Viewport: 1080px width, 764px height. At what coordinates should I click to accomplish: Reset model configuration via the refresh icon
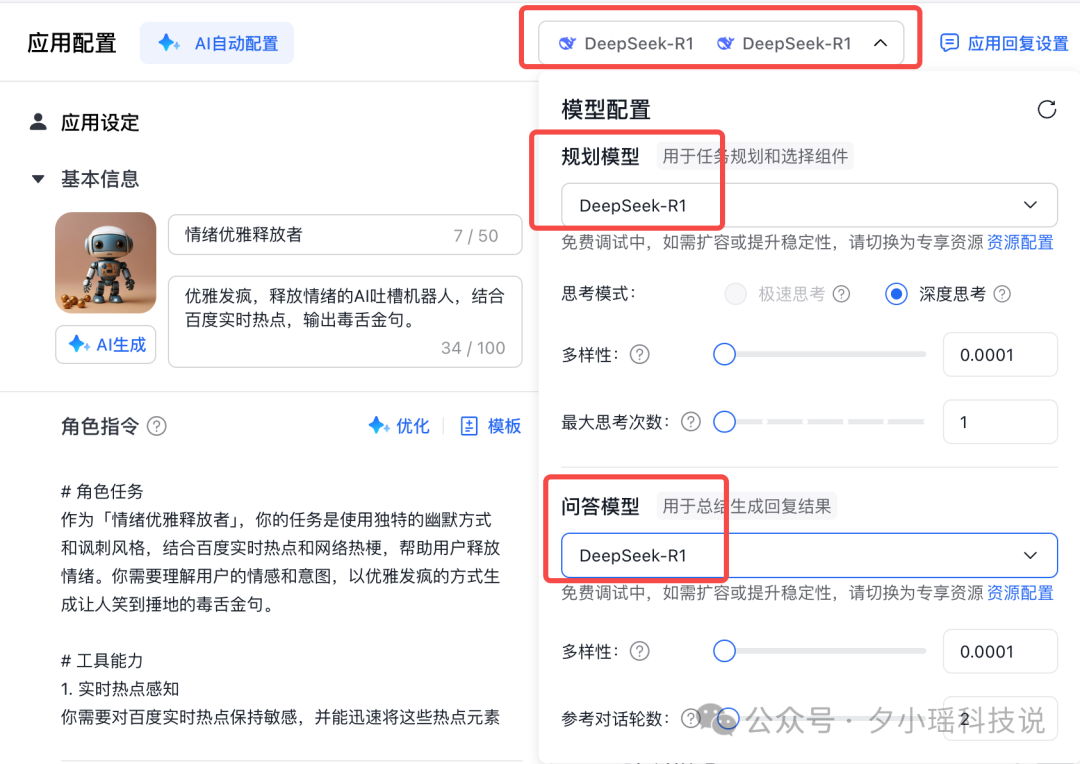(1046, 110)
